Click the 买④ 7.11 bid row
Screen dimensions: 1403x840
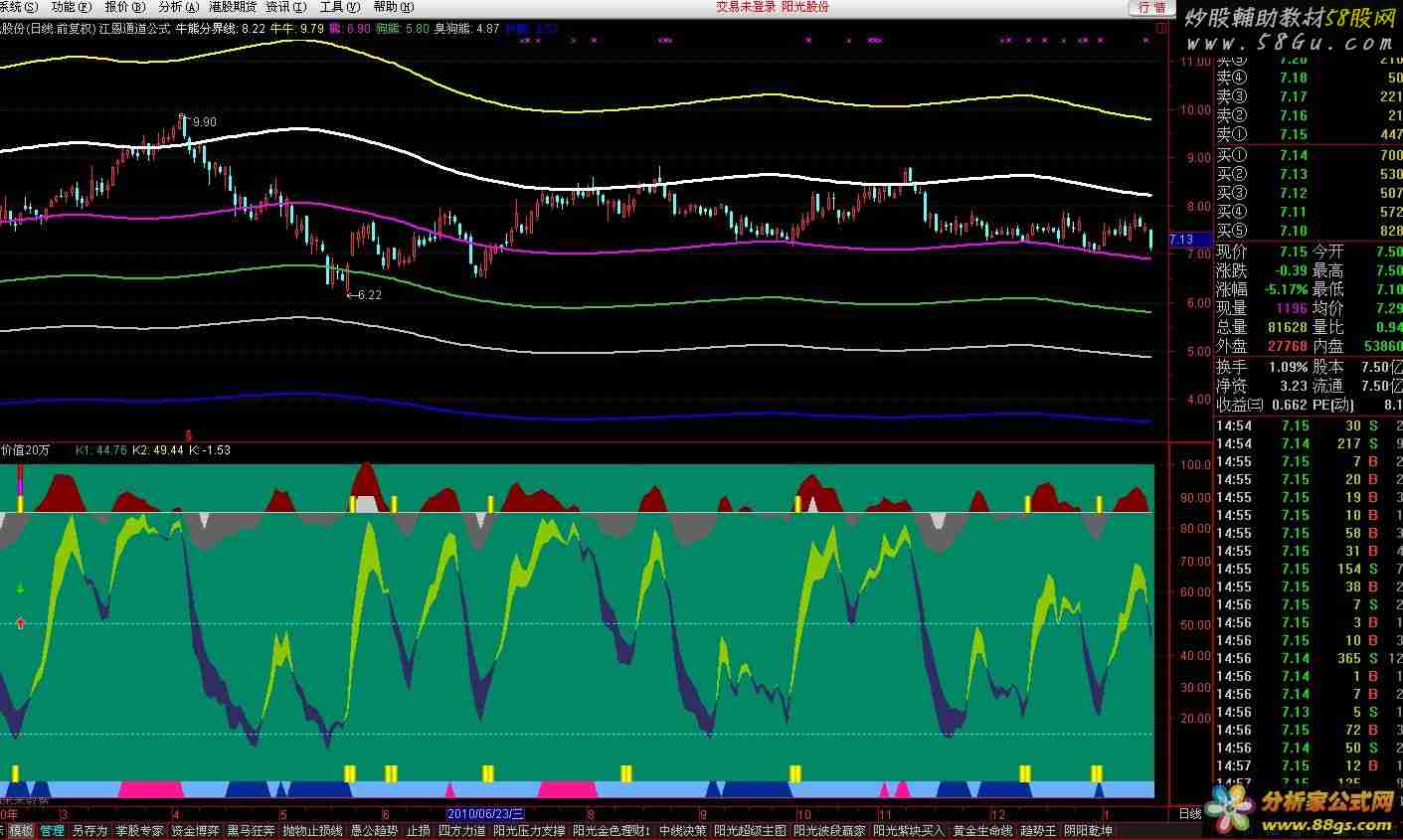pos(1310,212)
